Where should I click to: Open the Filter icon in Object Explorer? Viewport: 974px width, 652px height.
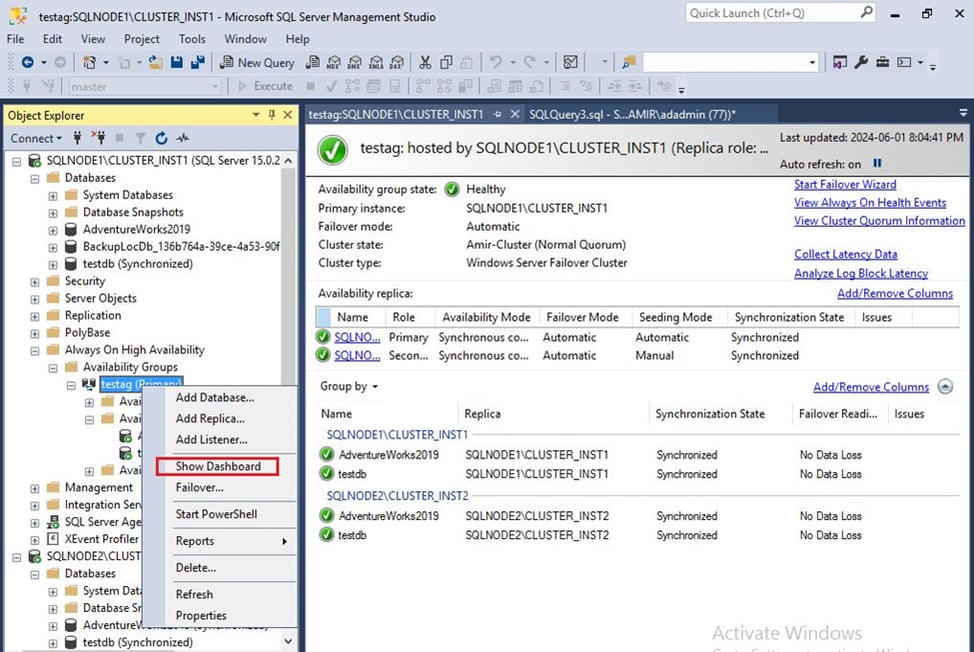[141, 137]
